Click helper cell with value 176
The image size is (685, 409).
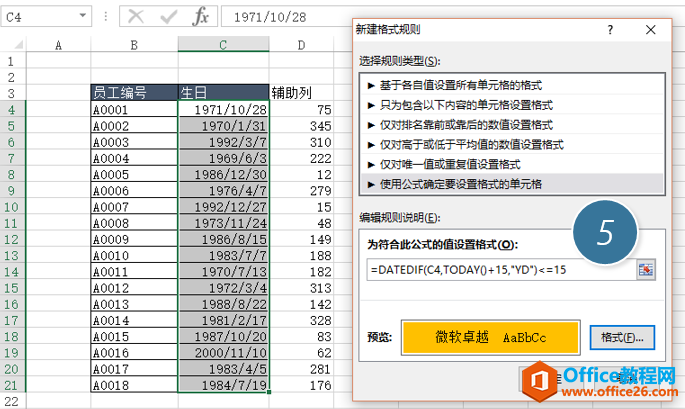tap(301, 385)
